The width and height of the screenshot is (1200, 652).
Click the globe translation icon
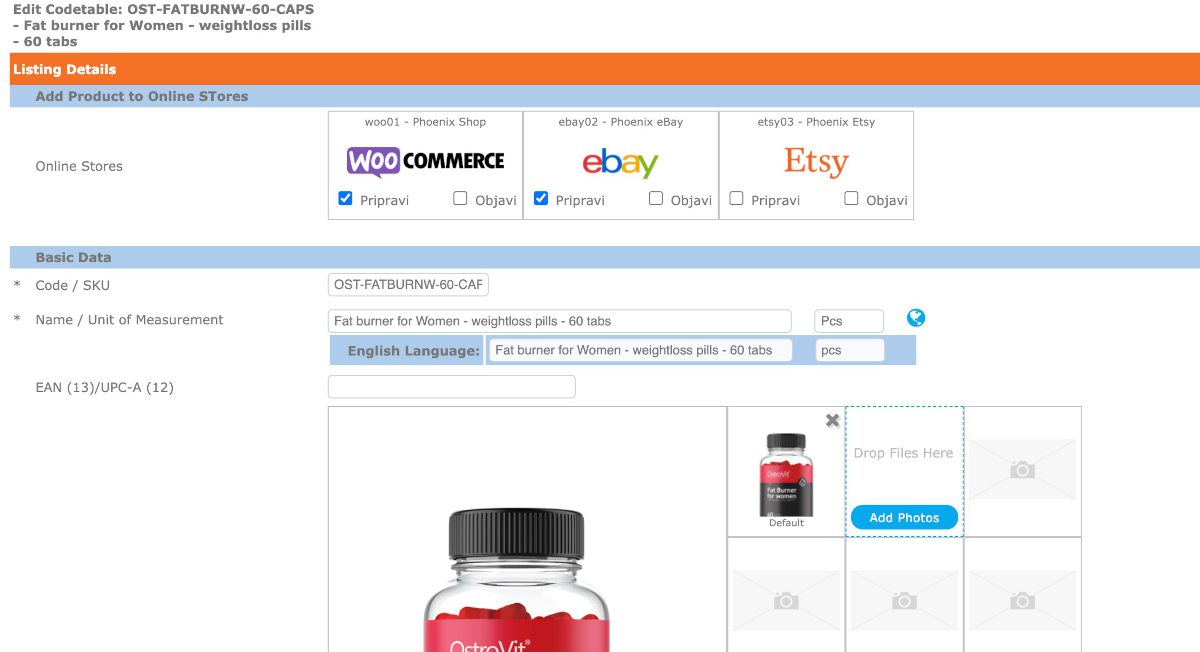tap(916, 318)
